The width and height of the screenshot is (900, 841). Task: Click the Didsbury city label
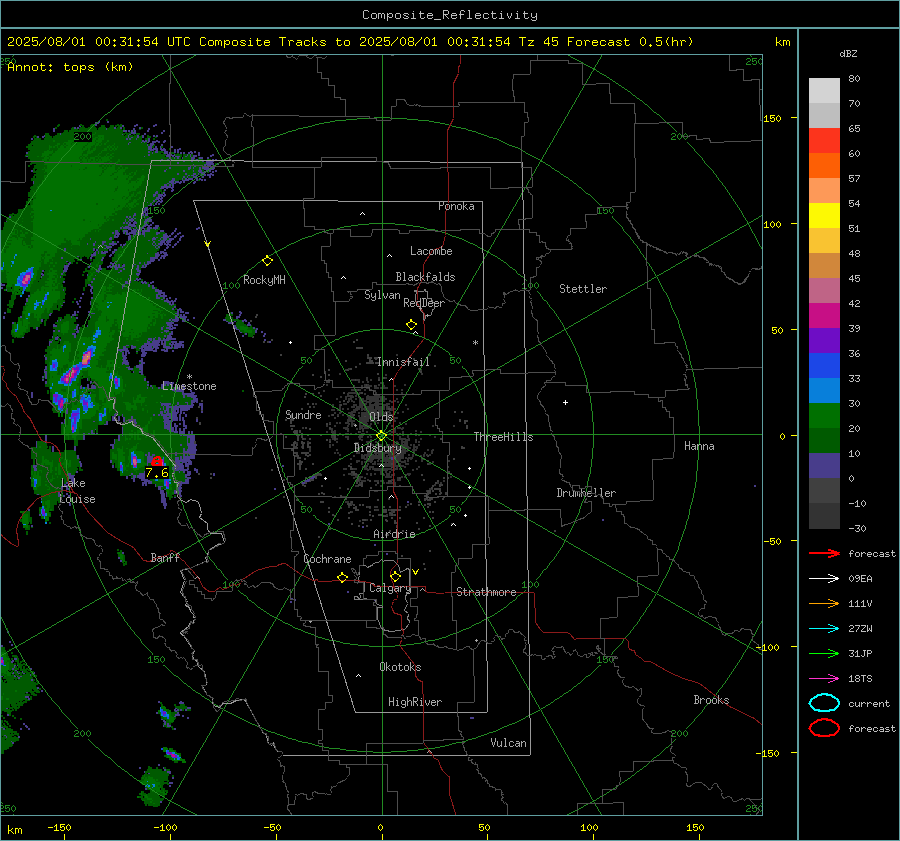(x=378, y=448)
